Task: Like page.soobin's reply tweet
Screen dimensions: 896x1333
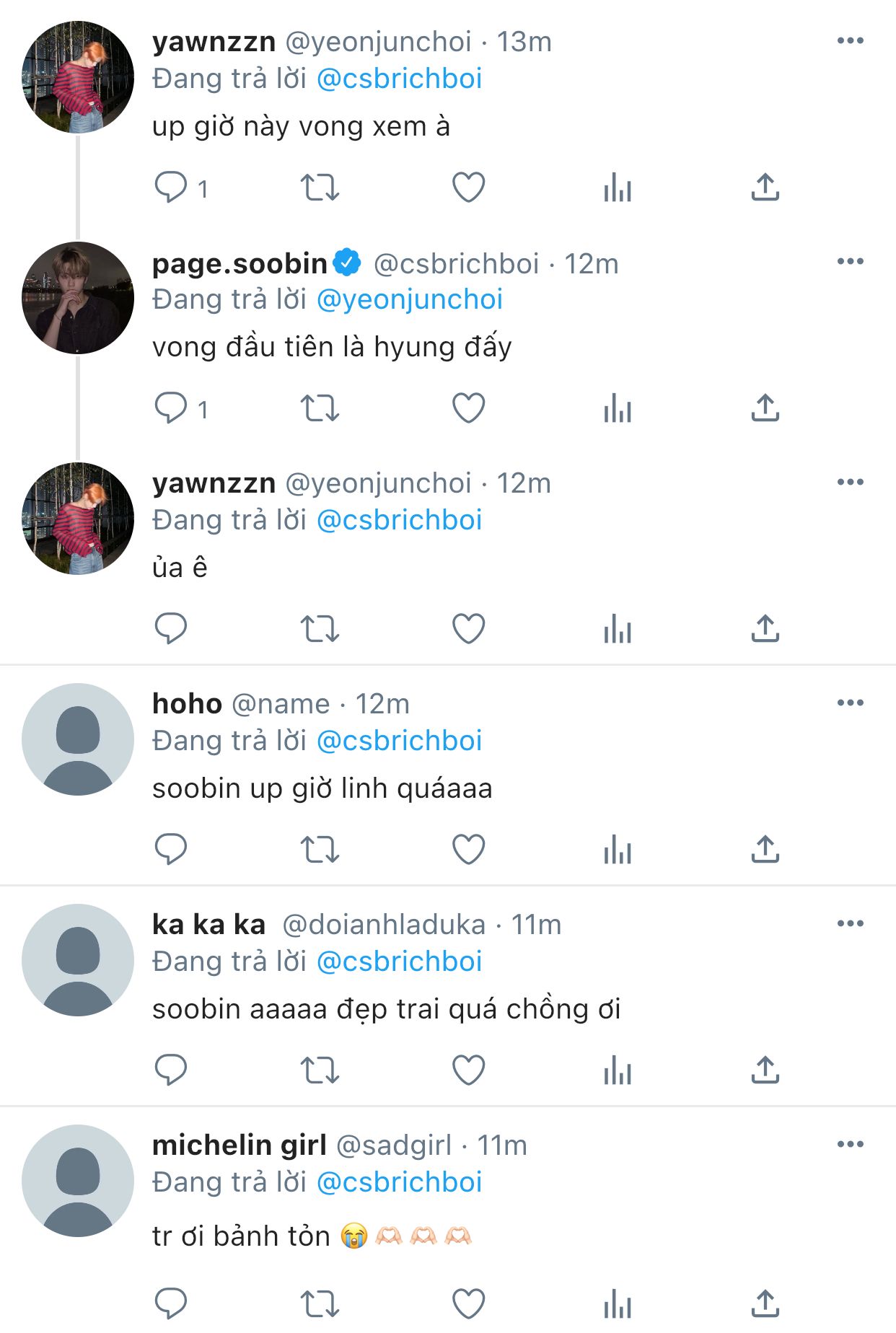Action: click(468, 408)
